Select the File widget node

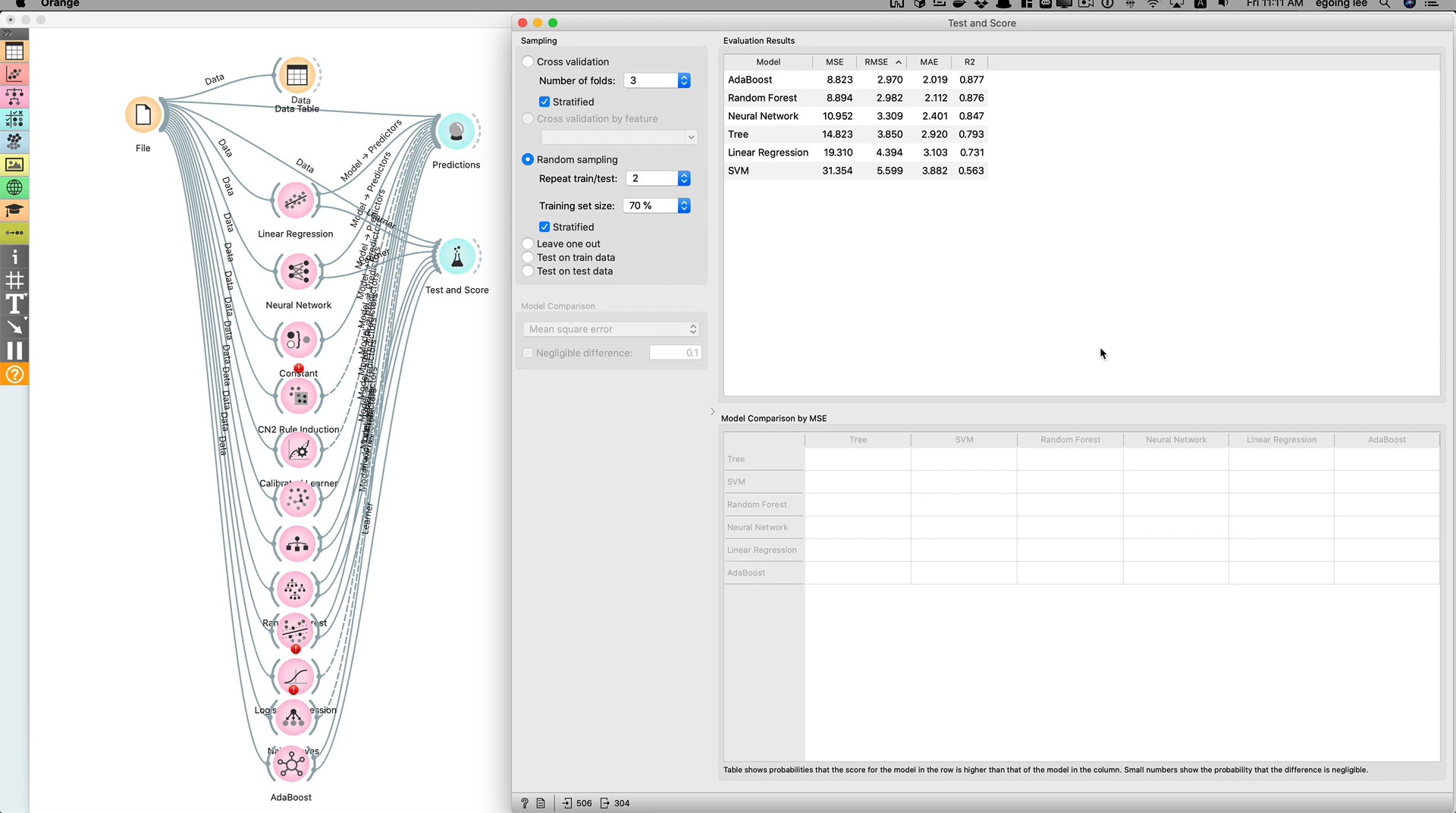[143, 115]
